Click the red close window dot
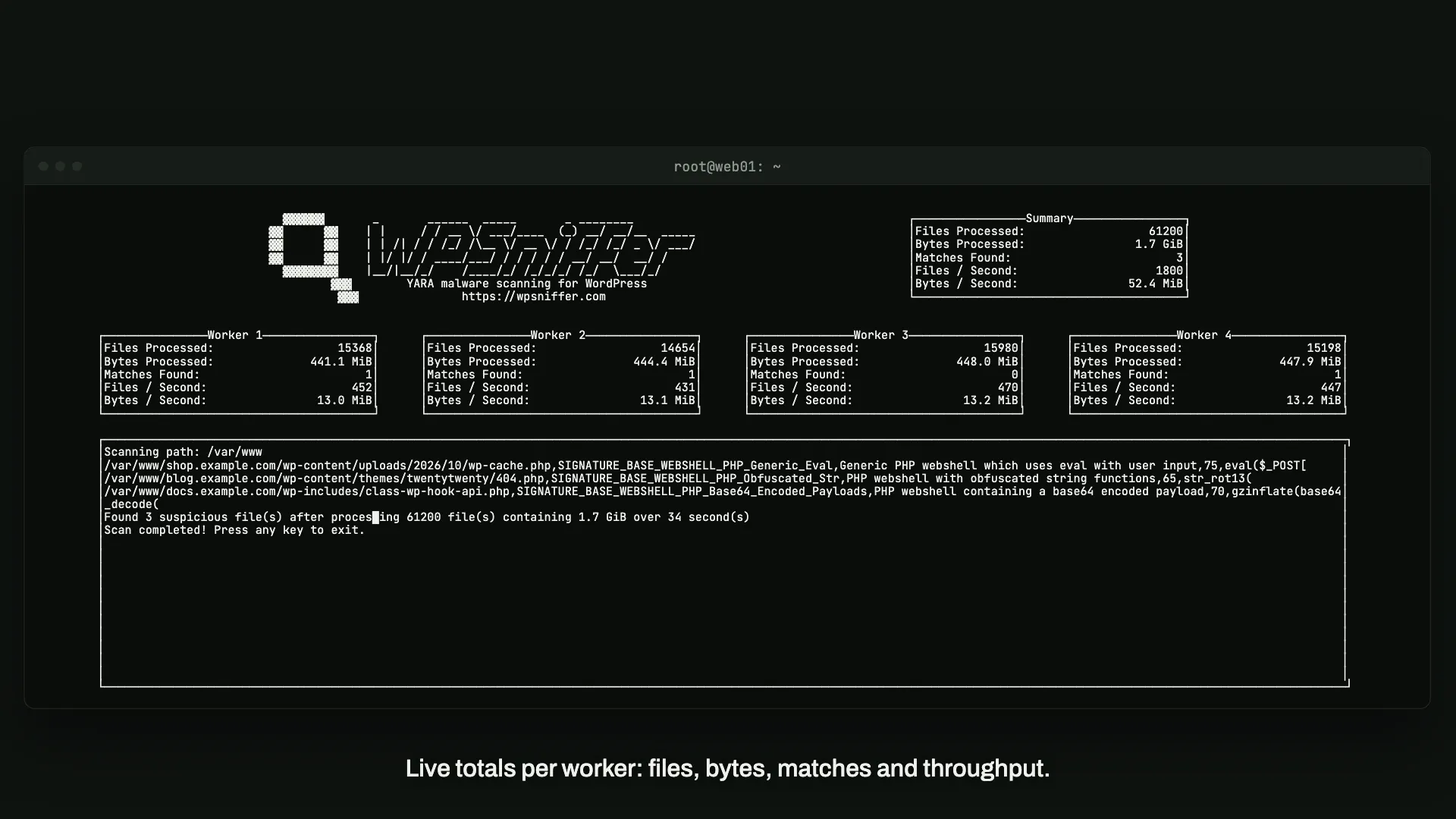This screenshot has height=819, width=1456. pyautogui.click(x=43, y=166)
